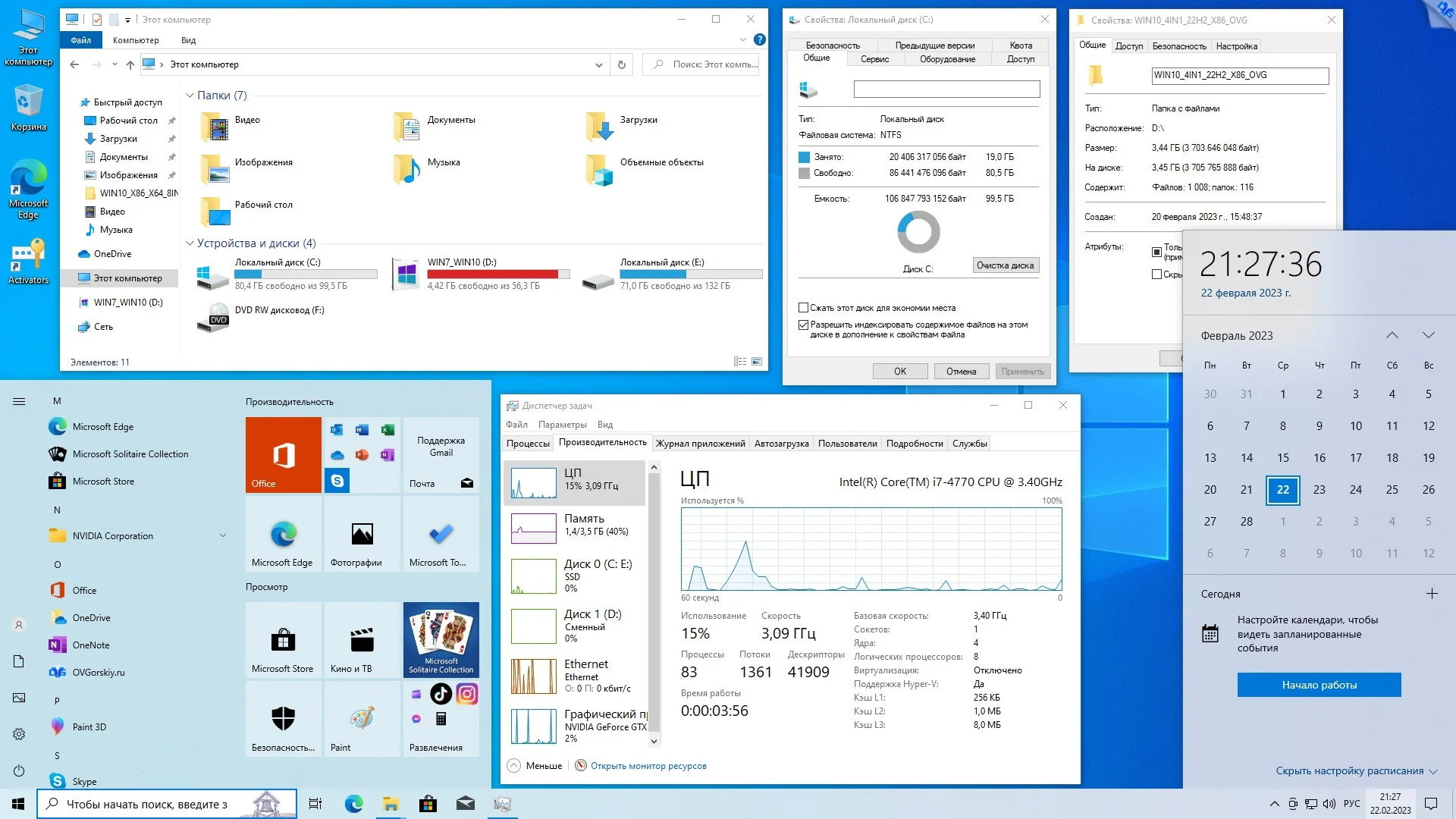Open Resource Monitor link
The width and height of the screenshot is (1456, 819).
coord(648,766)
